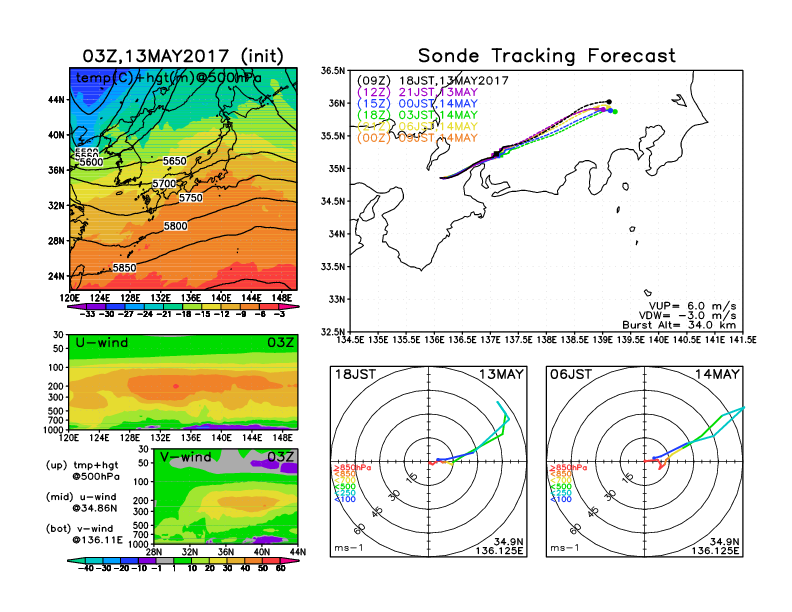The height and width of the screenshot is (612, 792).
Task: Click the green landing dot of the 18Z track
Action: click(x=615, y=112)
